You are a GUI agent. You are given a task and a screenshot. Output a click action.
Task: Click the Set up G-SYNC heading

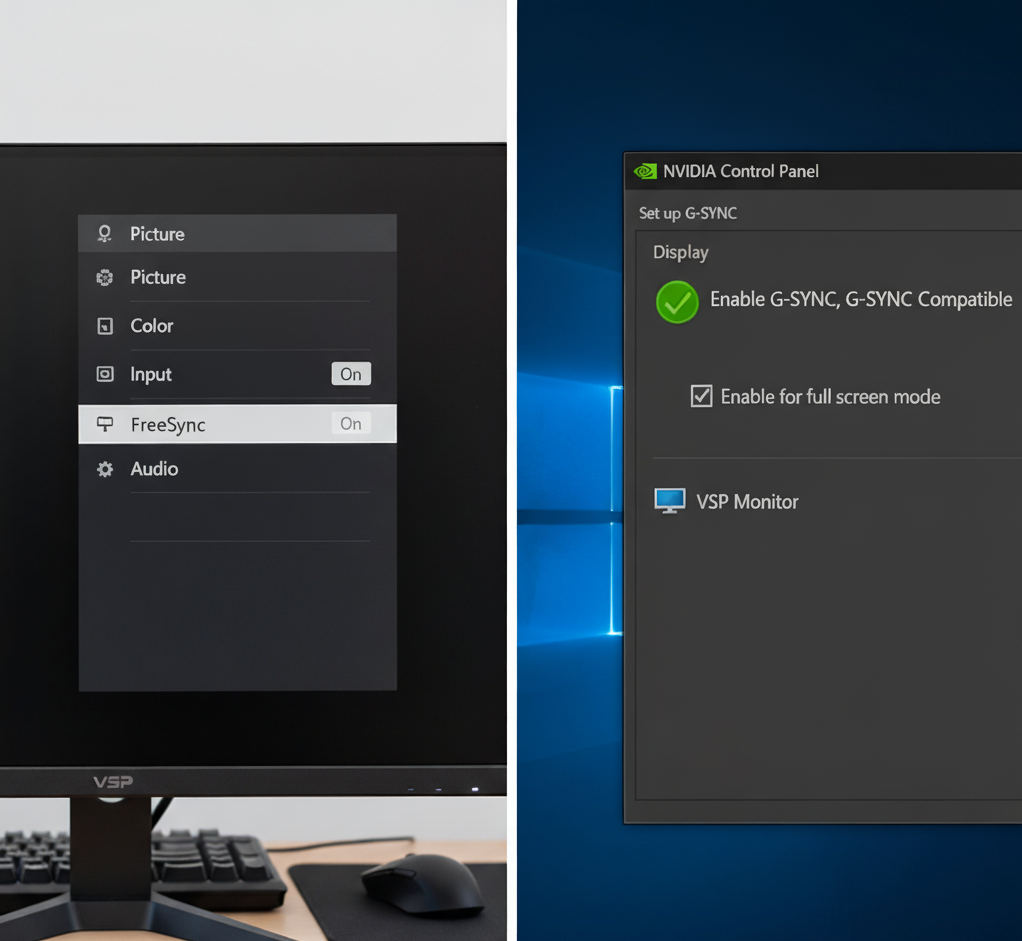(x=688, y=213)
